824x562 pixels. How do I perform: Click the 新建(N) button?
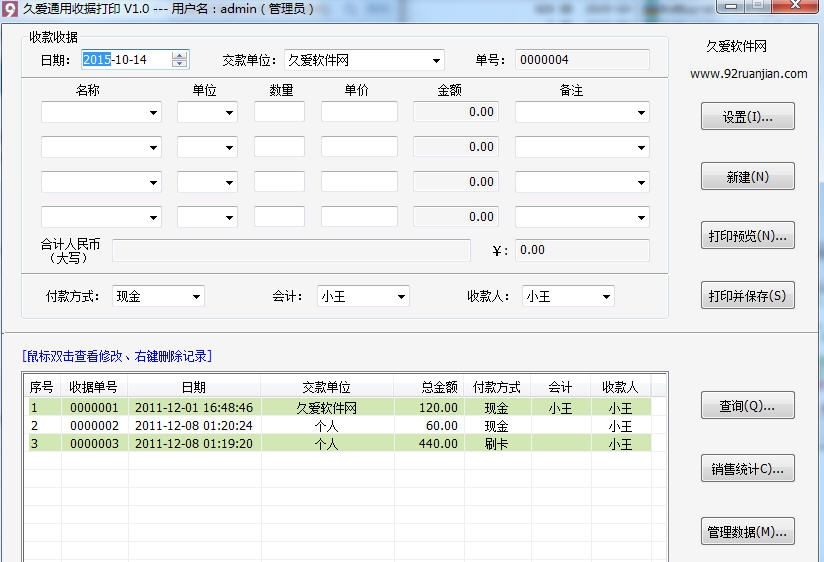(747, 177)
